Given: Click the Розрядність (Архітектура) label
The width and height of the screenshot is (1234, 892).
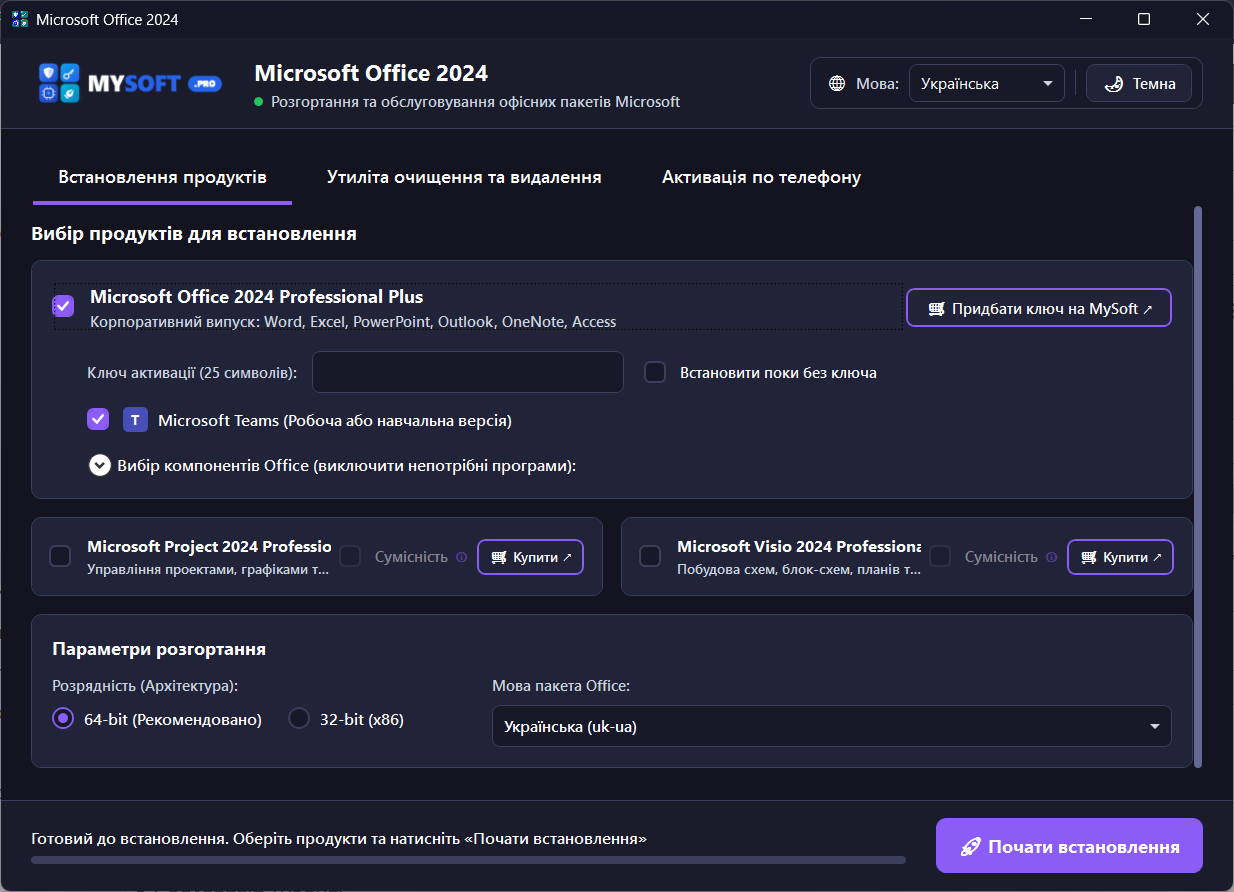Looking at the screenshot, I should point(146,686).
